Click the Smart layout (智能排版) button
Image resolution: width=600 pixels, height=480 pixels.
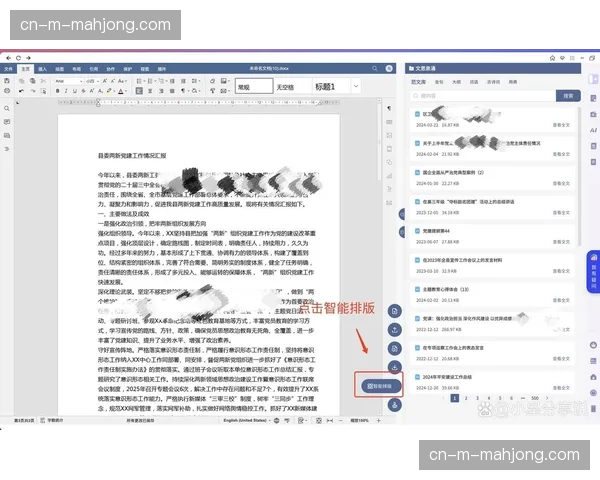point(382,386)
